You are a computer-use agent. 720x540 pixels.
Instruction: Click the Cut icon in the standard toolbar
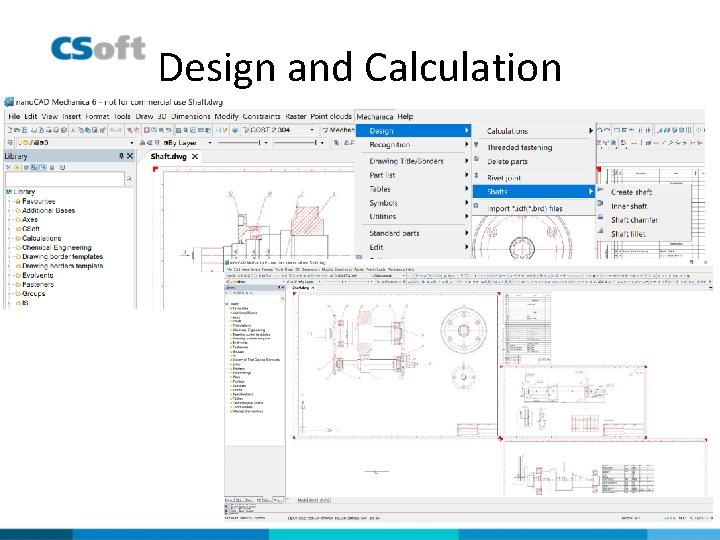(73, 130)
